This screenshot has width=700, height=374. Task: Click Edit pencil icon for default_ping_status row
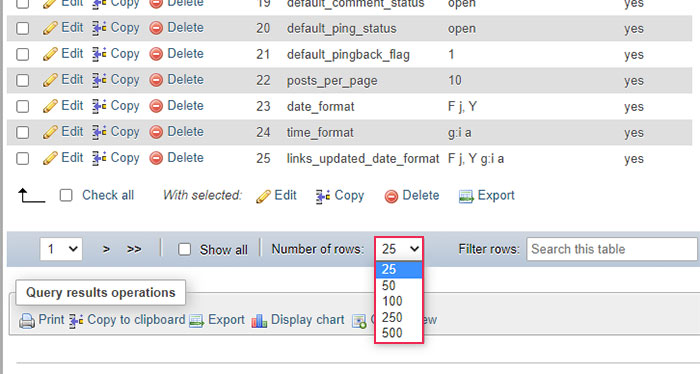tap(50, 28)
